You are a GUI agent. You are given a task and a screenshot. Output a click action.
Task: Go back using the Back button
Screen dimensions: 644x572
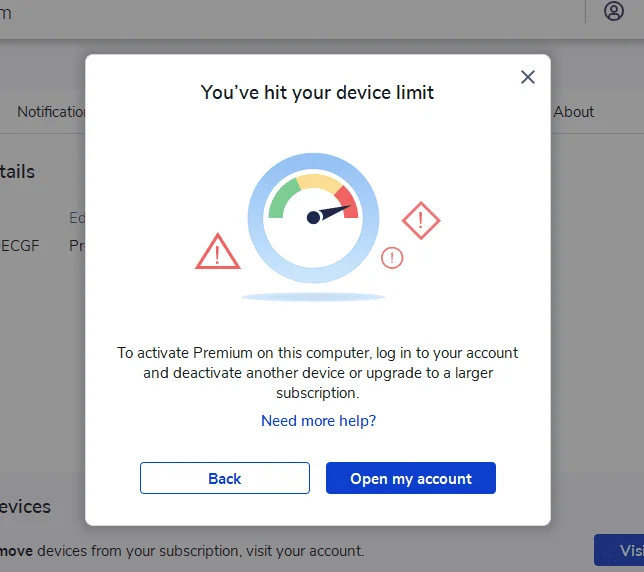tap(225, 478)
